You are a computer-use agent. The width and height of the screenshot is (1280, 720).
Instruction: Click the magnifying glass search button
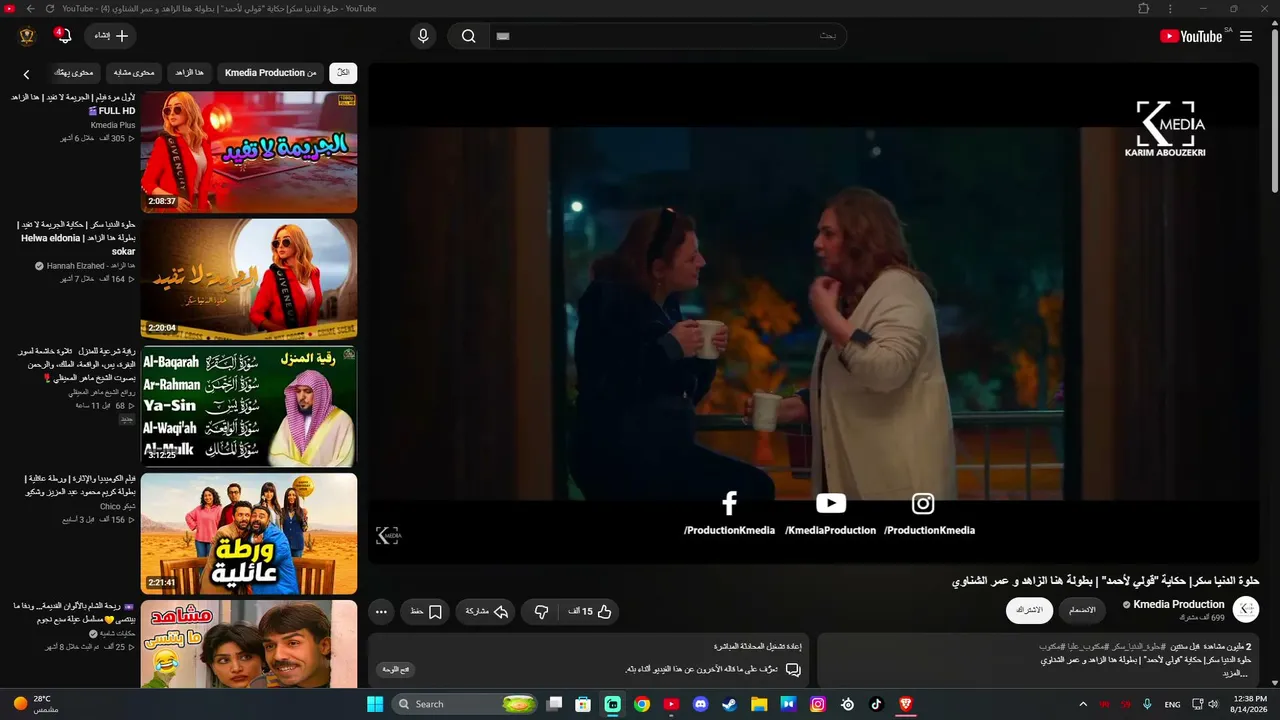tap(468, 36)
